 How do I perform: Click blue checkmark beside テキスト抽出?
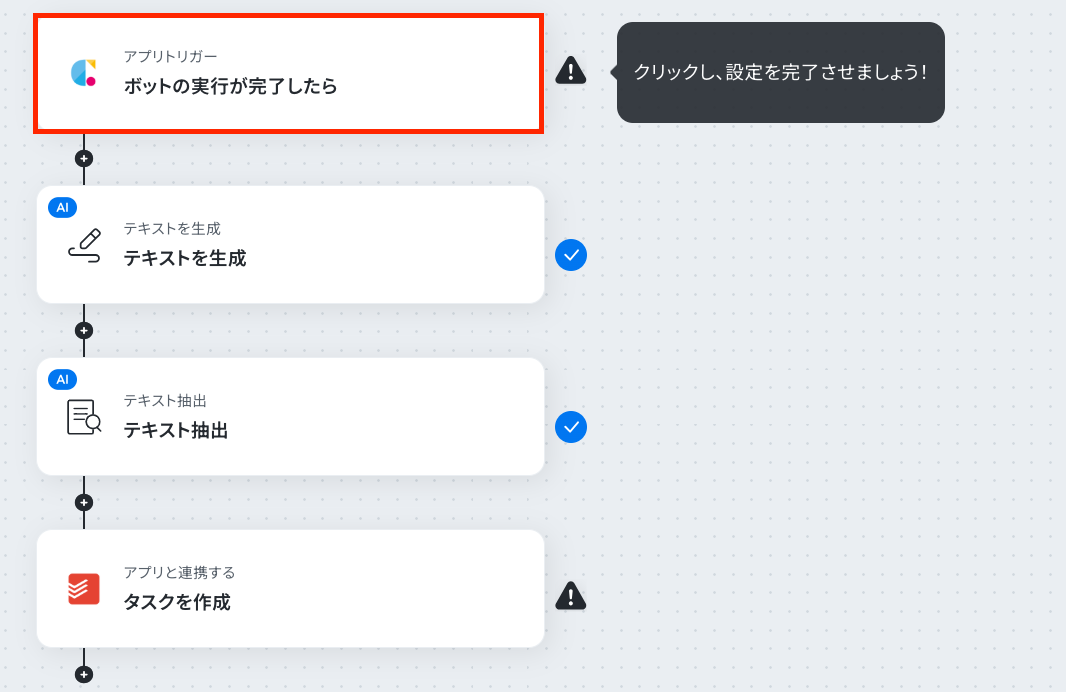tap(571, 427)
